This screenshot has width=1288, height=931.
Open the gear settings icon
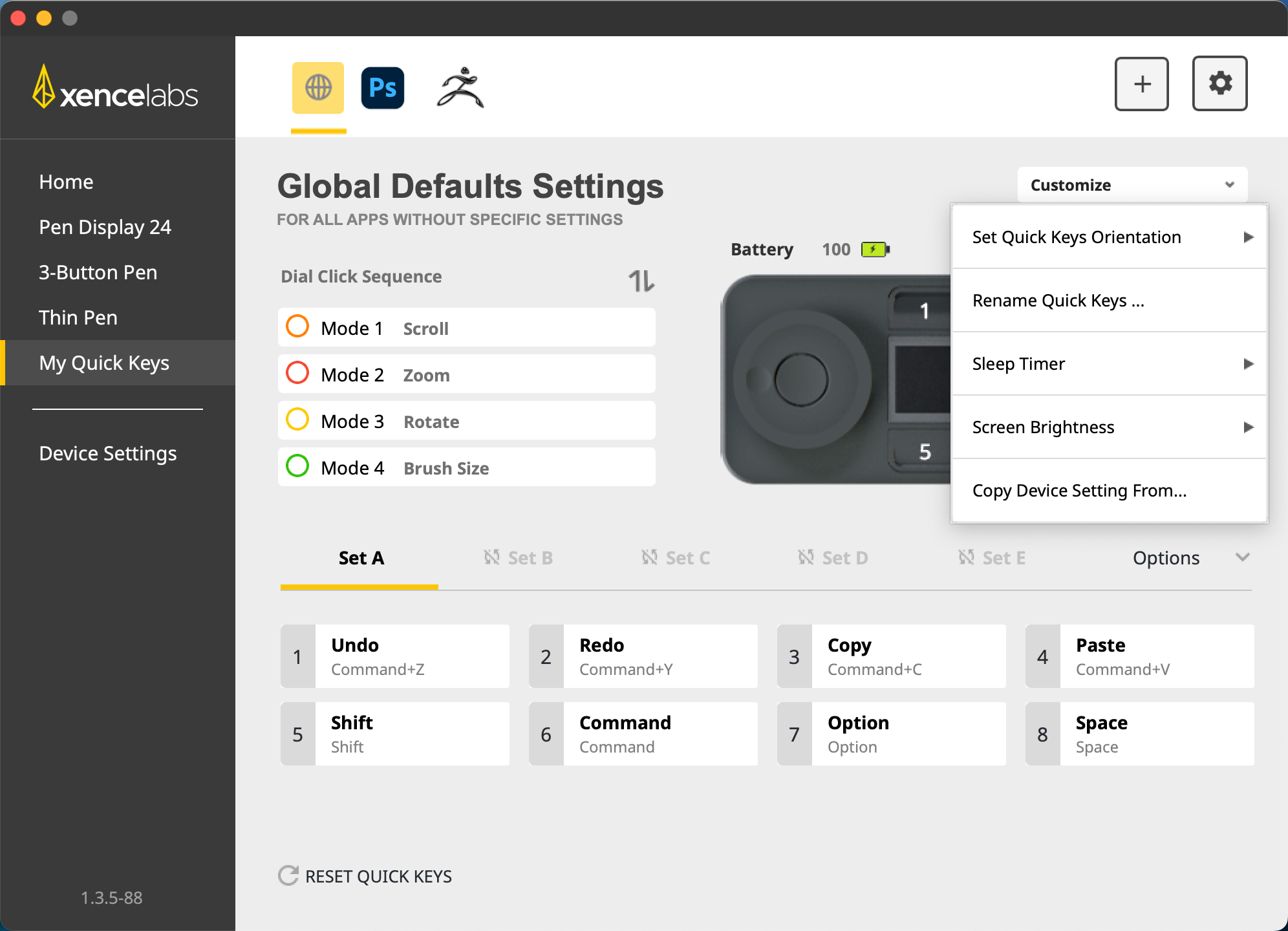pos(1219,84)
